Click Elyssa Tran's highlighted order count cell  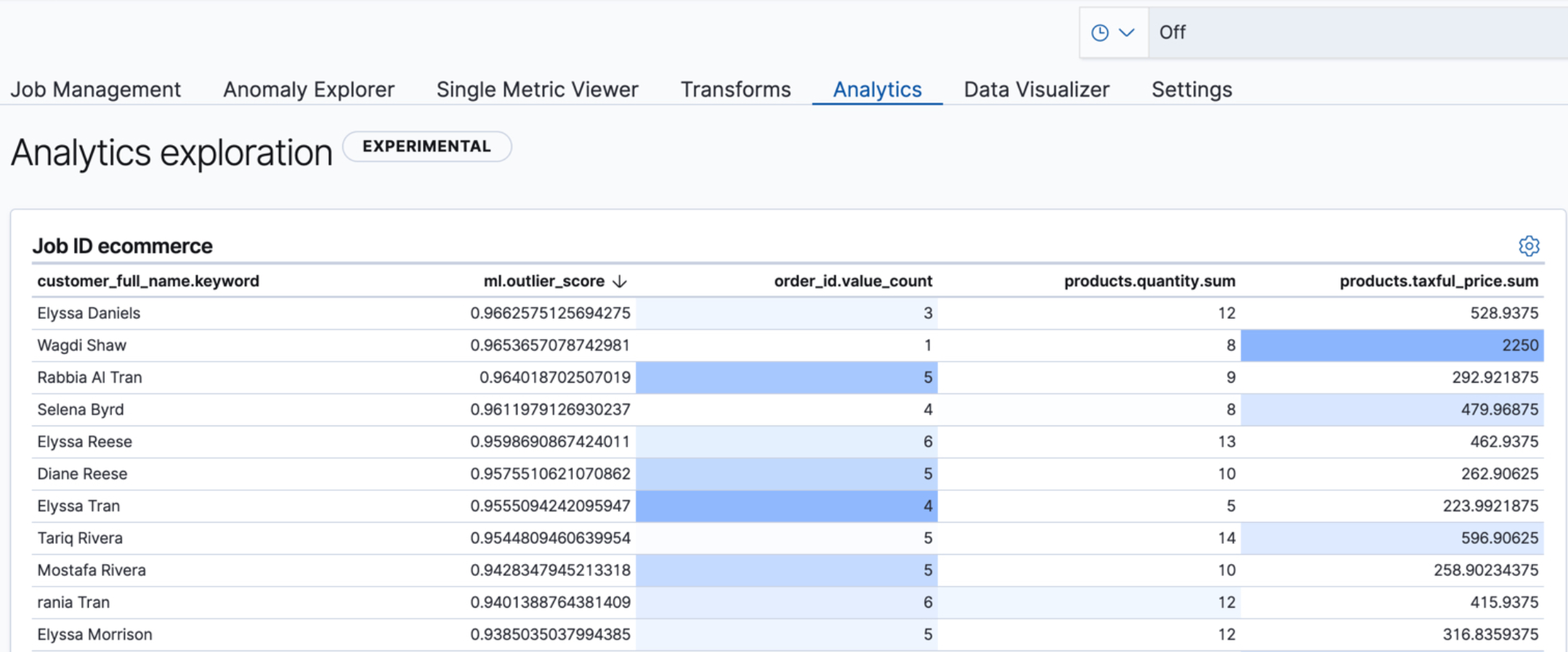(x=786, y=506)
